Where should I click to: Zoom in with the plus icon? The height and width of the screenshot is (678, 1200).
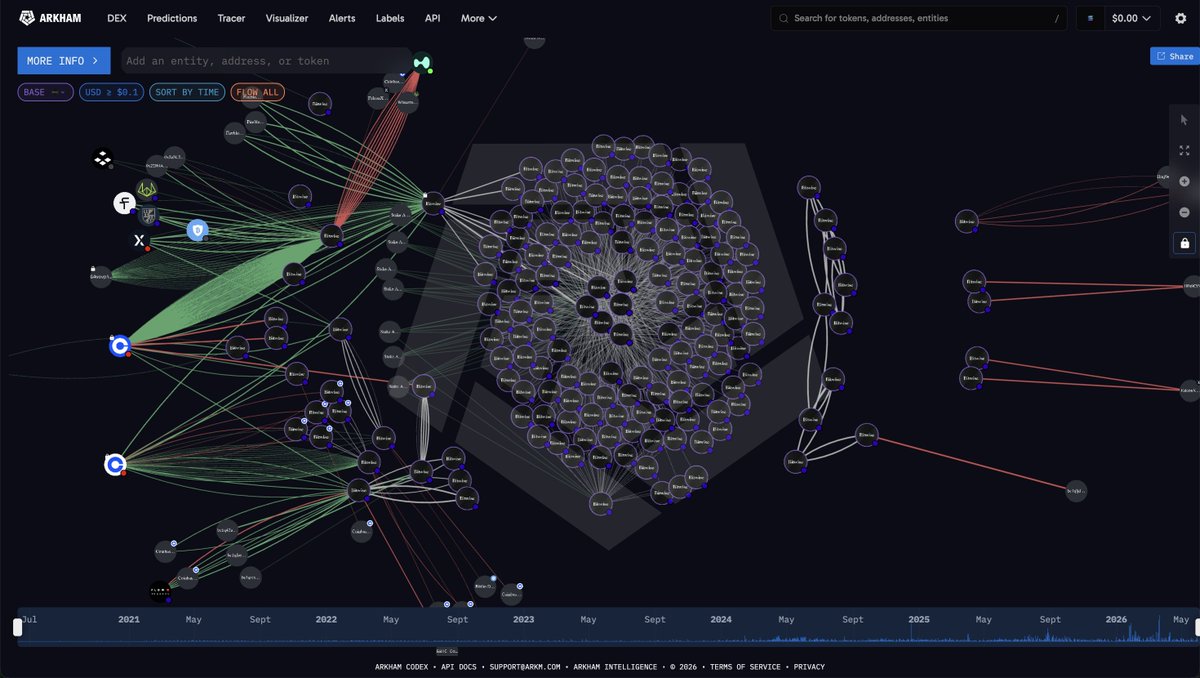point(1185,181)
